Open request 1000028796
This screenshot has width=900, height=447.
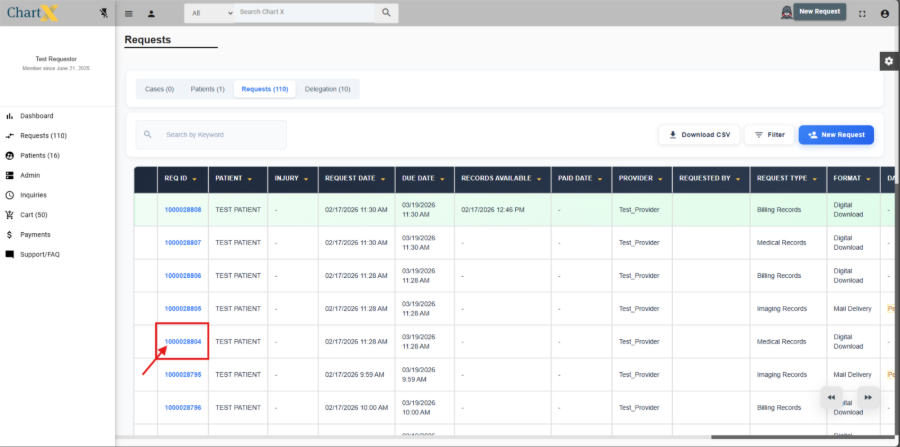(183, 408)
